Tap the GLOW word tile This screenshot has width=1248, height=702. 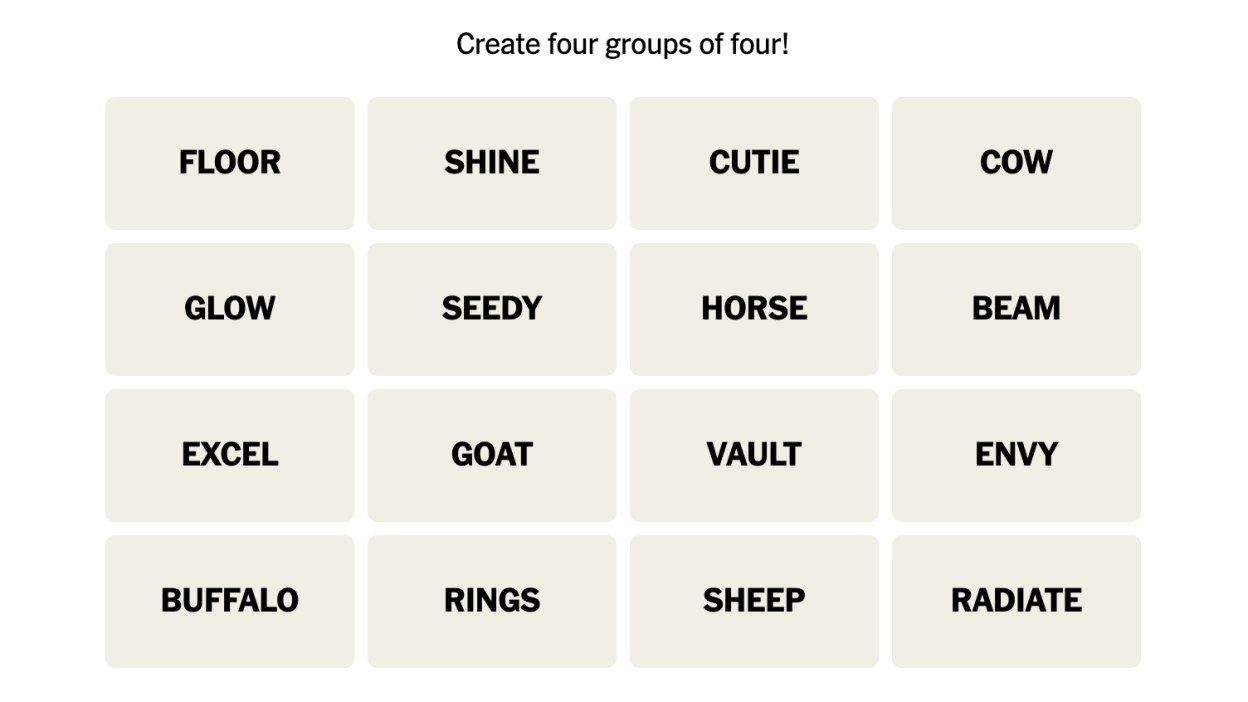[x=229, y=309]
